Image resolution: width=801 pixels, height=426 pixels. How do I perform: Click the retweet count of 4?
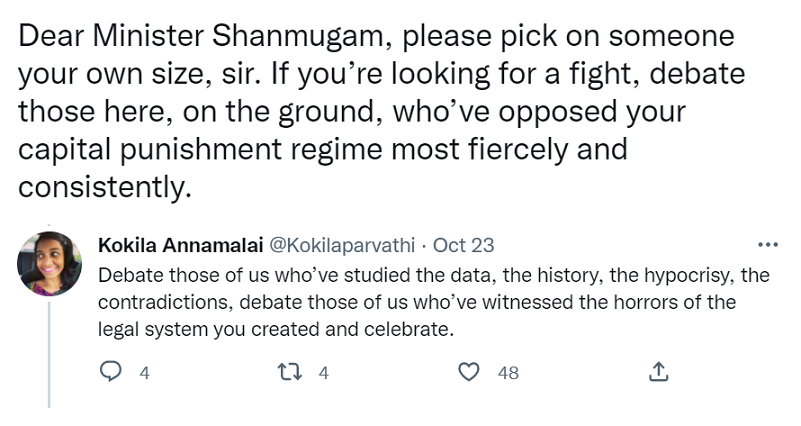[x=323, y=373]
